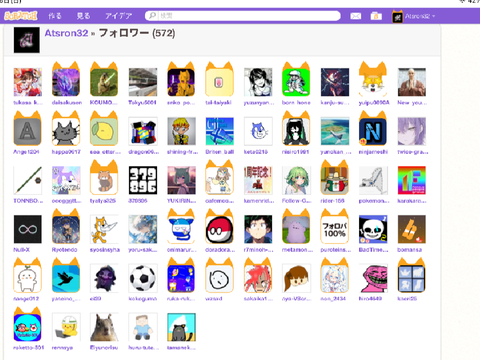Screen dimensions: 480x360
Task: Open the アイデア (Ideas) menu item
Action: 119,16
